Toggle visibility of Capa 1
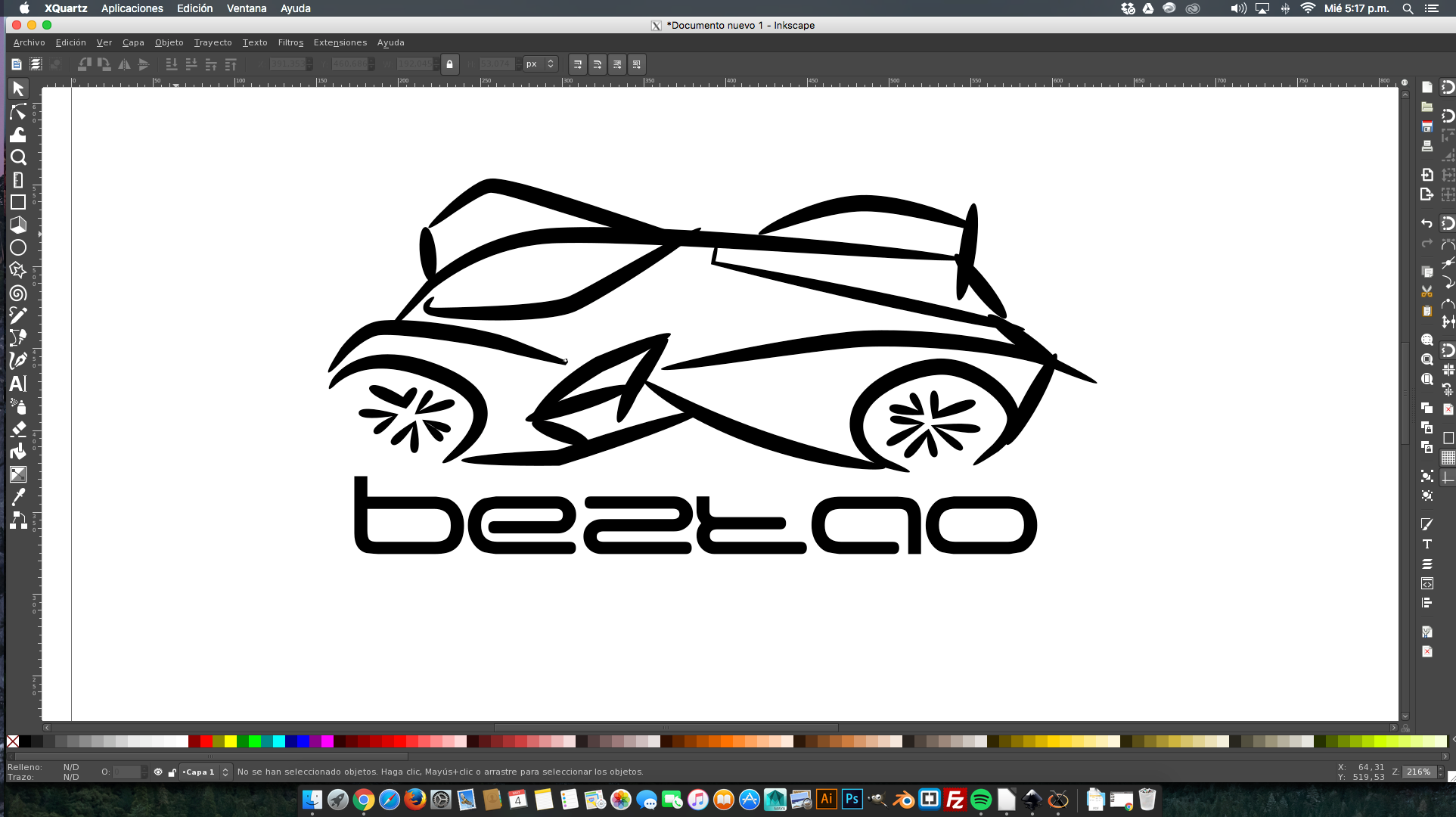This screenshot has width=1456, height=817. (158, 772)
